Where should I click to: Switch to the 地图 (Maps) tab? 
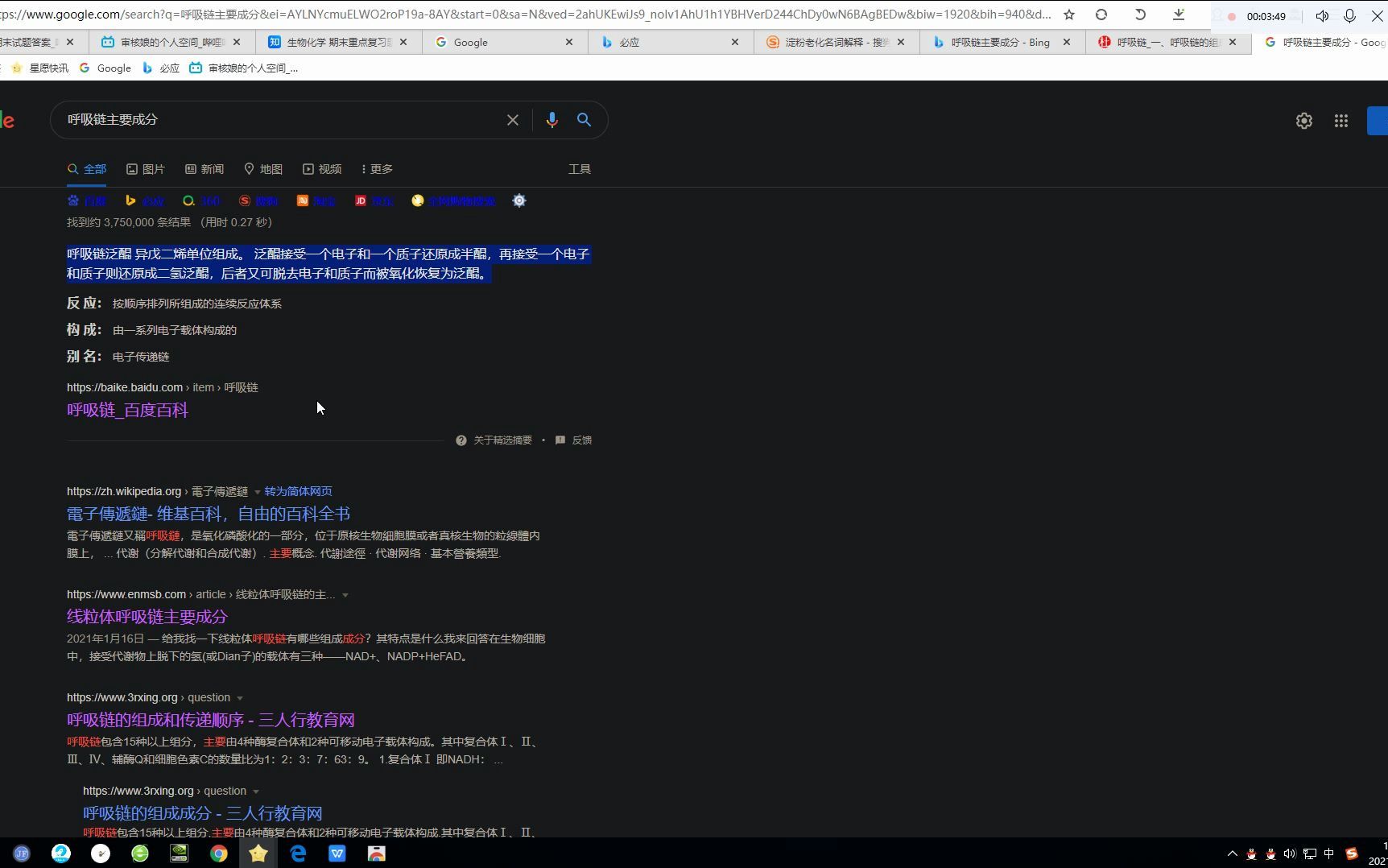click(263, 169)
